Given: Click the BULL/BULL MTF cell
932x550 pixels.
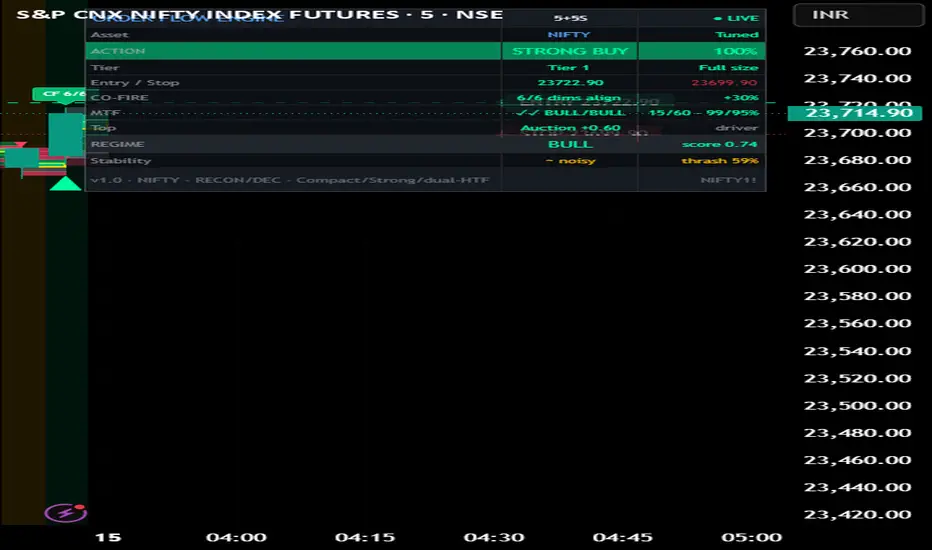Looking at the screenshot, I should coord(571,113).
